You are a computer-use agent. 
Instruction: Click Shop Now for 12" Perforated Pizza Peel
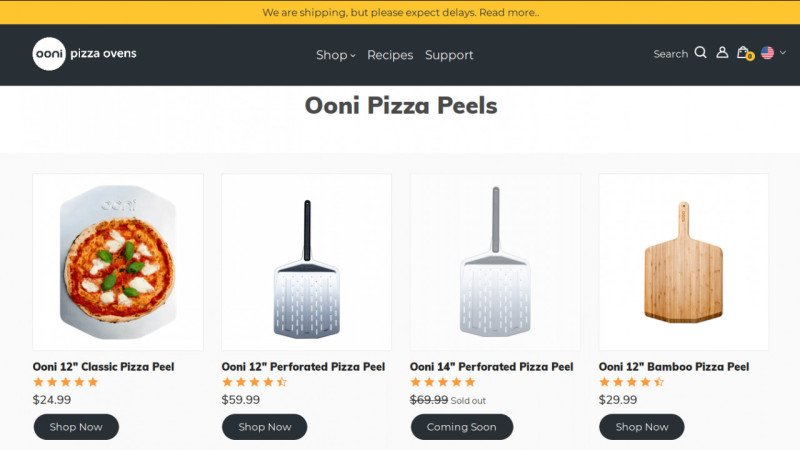(264, 427)
